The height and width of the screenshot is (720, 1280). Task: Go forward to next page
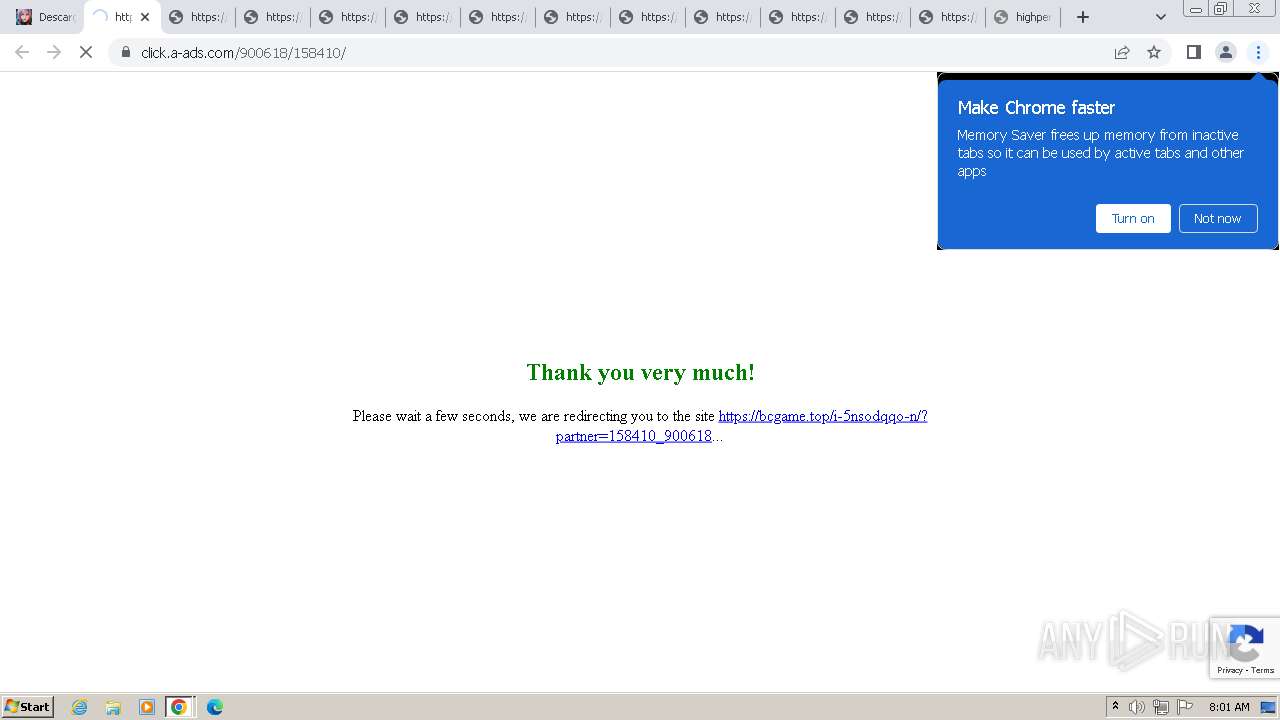(54, 52)
